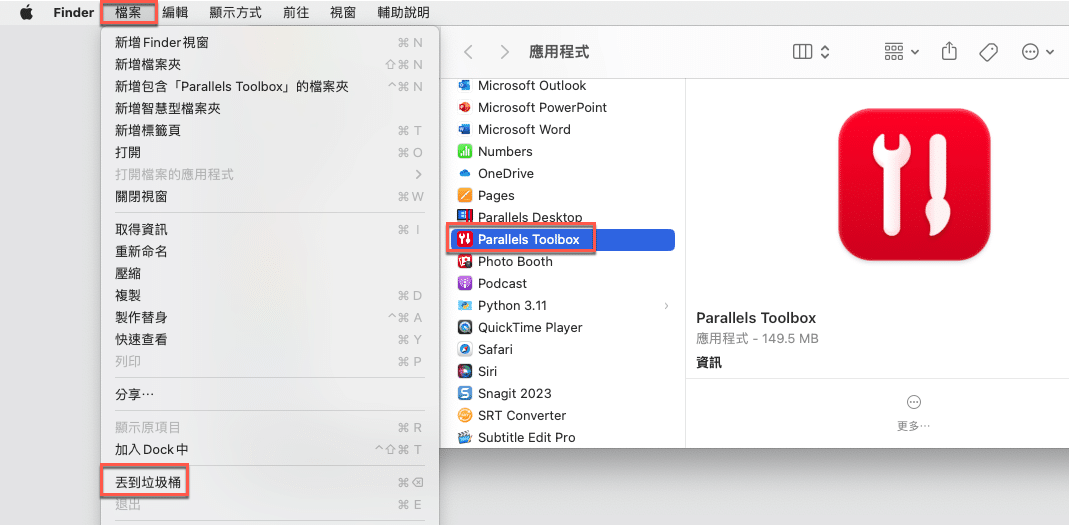Select the SRT Converter app icon
The image size is (1069, 525).
click(465, 415)
